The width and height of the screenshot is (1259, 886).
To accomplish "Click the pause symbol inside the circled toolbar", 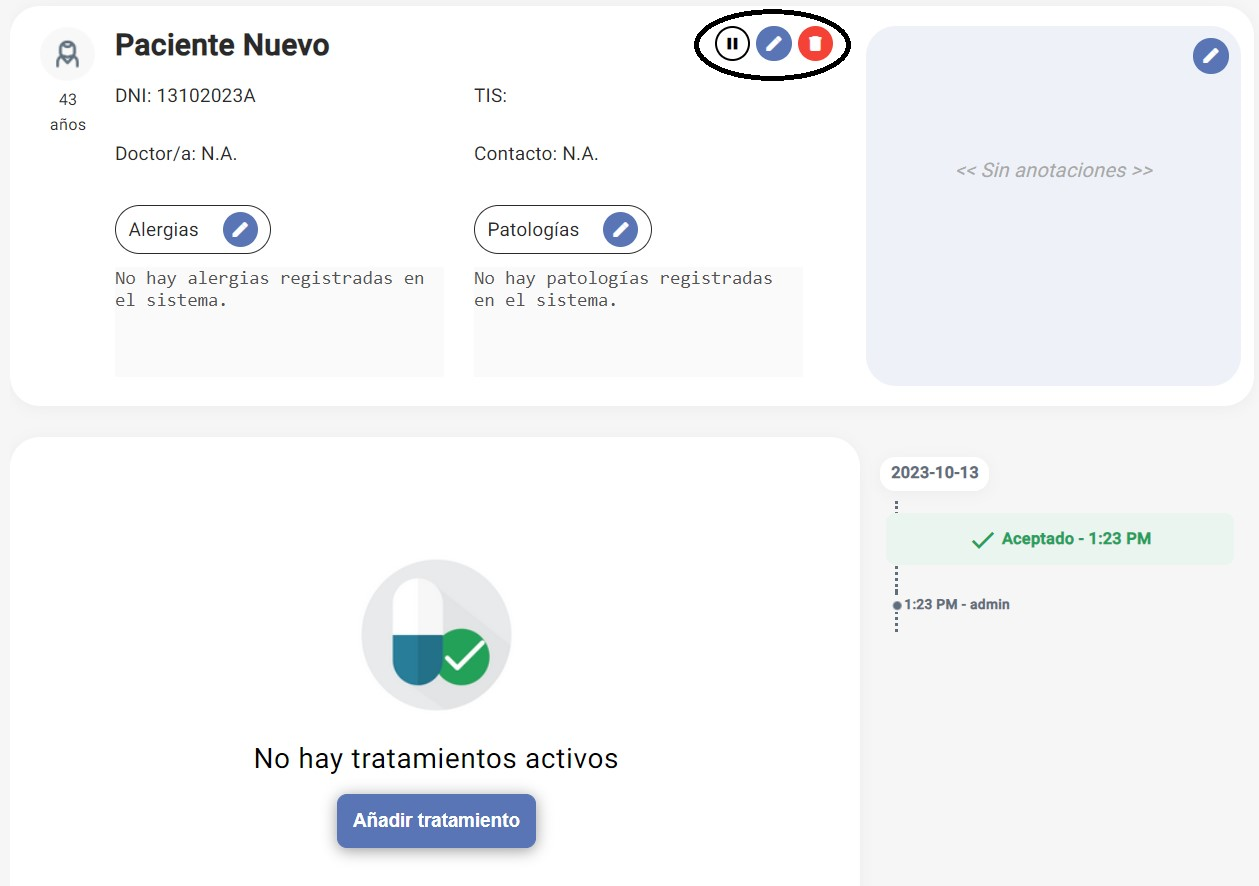I will (x=733, y=43).
